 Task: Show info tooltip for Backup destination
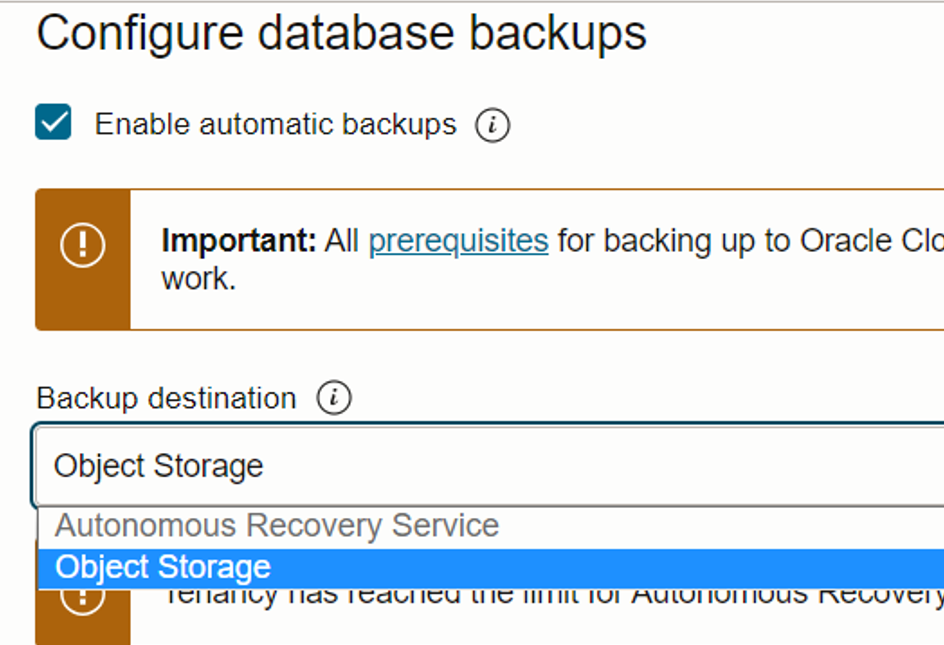point(334,398)
